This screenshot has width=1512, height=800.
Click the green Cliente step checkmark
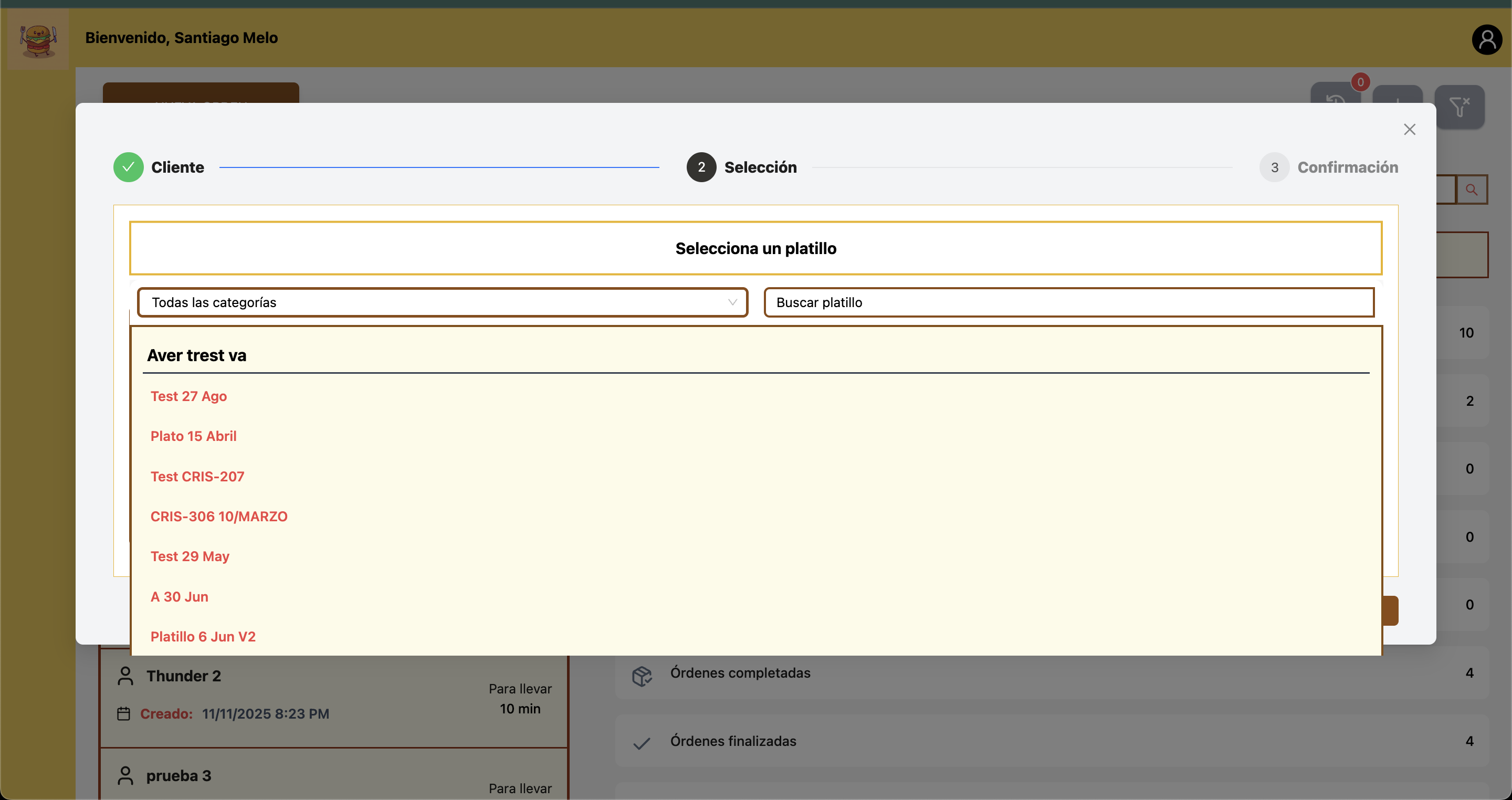[x=128, y=167]
